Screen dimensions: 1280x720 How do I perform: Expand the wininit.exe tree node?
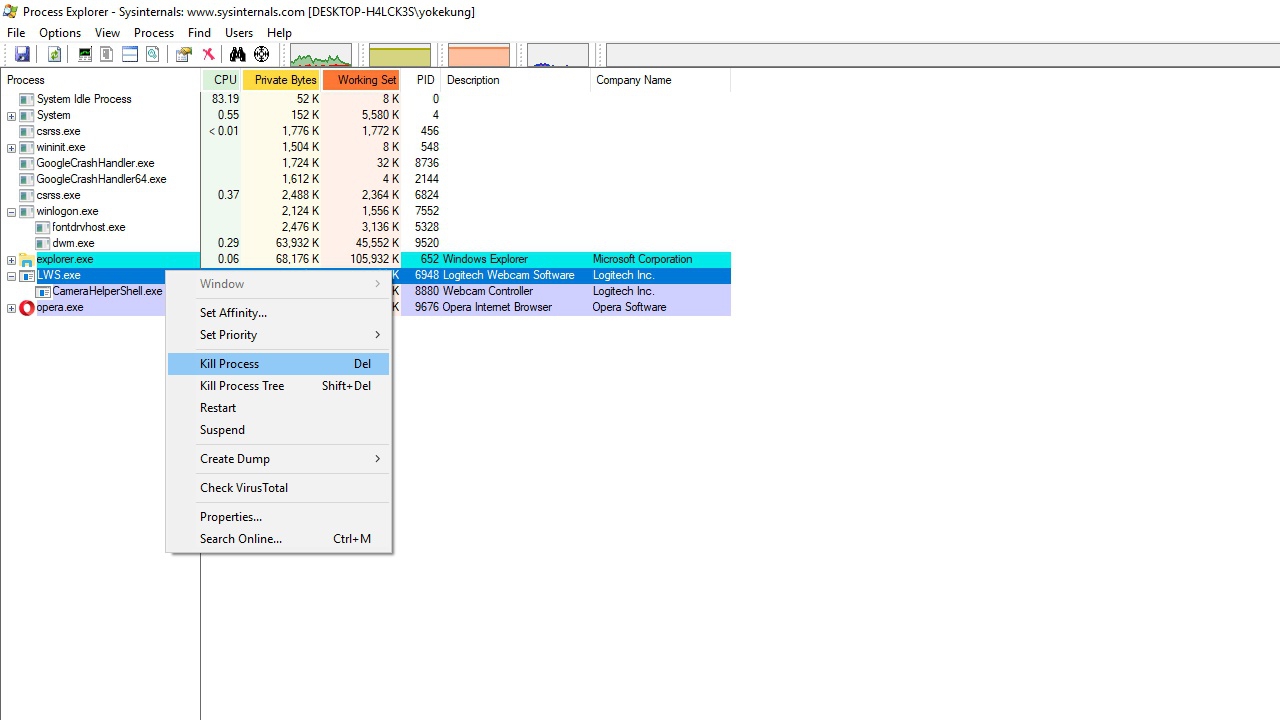click(11, 148)
